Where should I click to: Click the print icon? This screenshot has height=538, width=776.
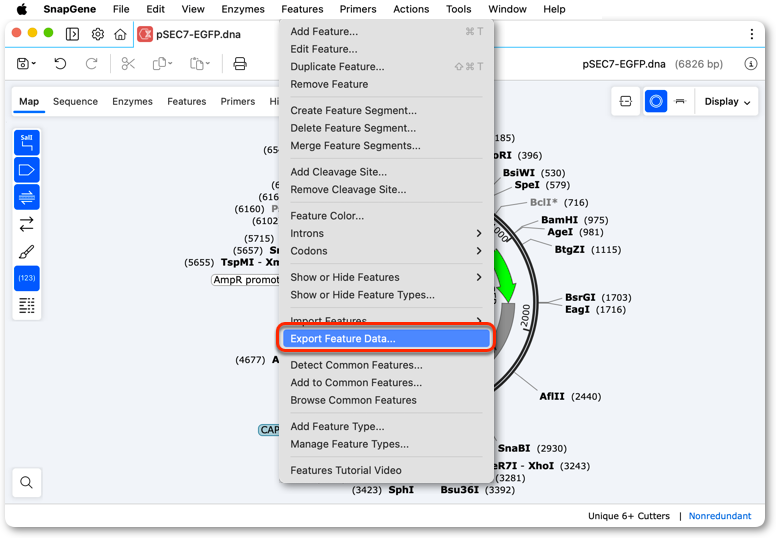click(240, 64)
